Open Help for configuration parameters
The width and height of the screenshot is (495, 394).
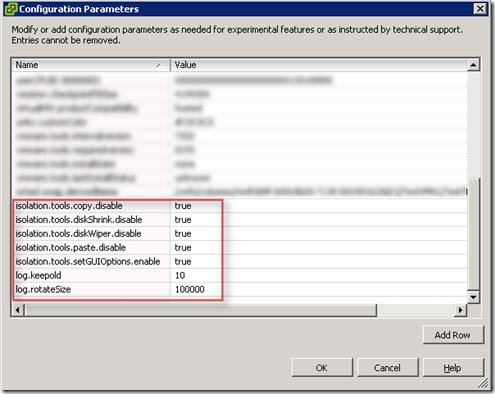(453, 368)
